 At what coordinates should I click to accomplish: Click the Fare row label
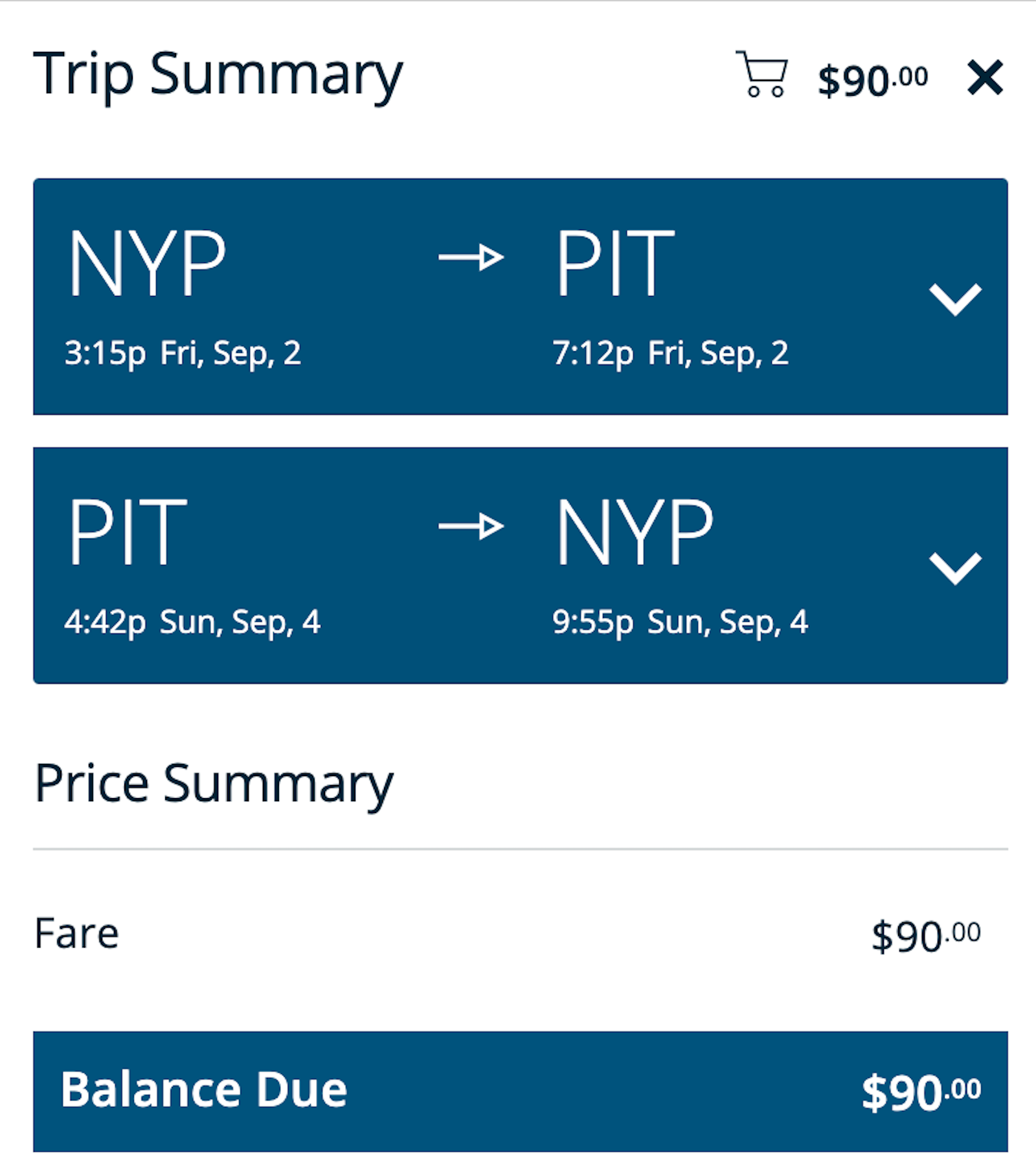click(76, 933)
